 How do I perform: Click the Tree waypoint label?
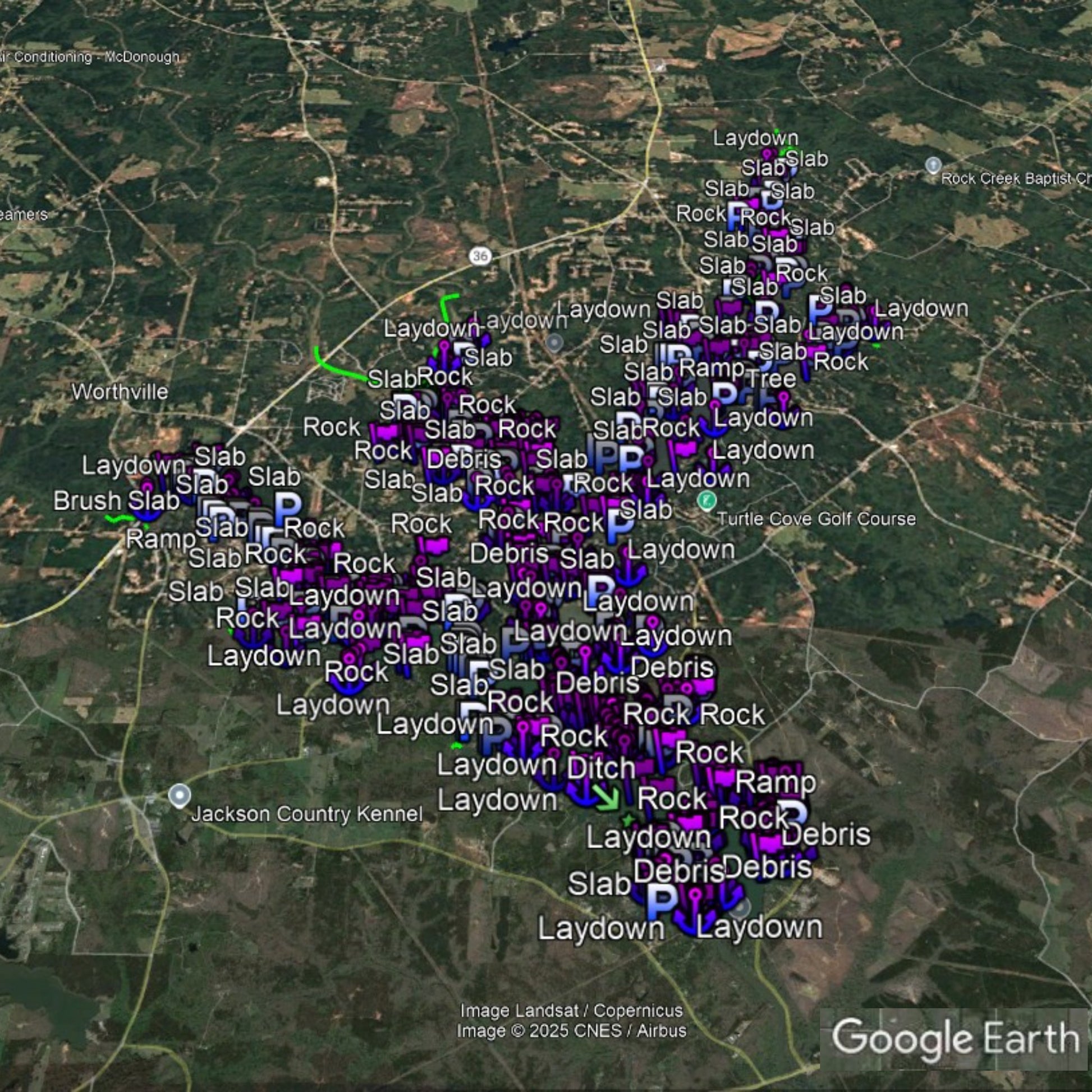pyautogui.click(x=773, y=378)
